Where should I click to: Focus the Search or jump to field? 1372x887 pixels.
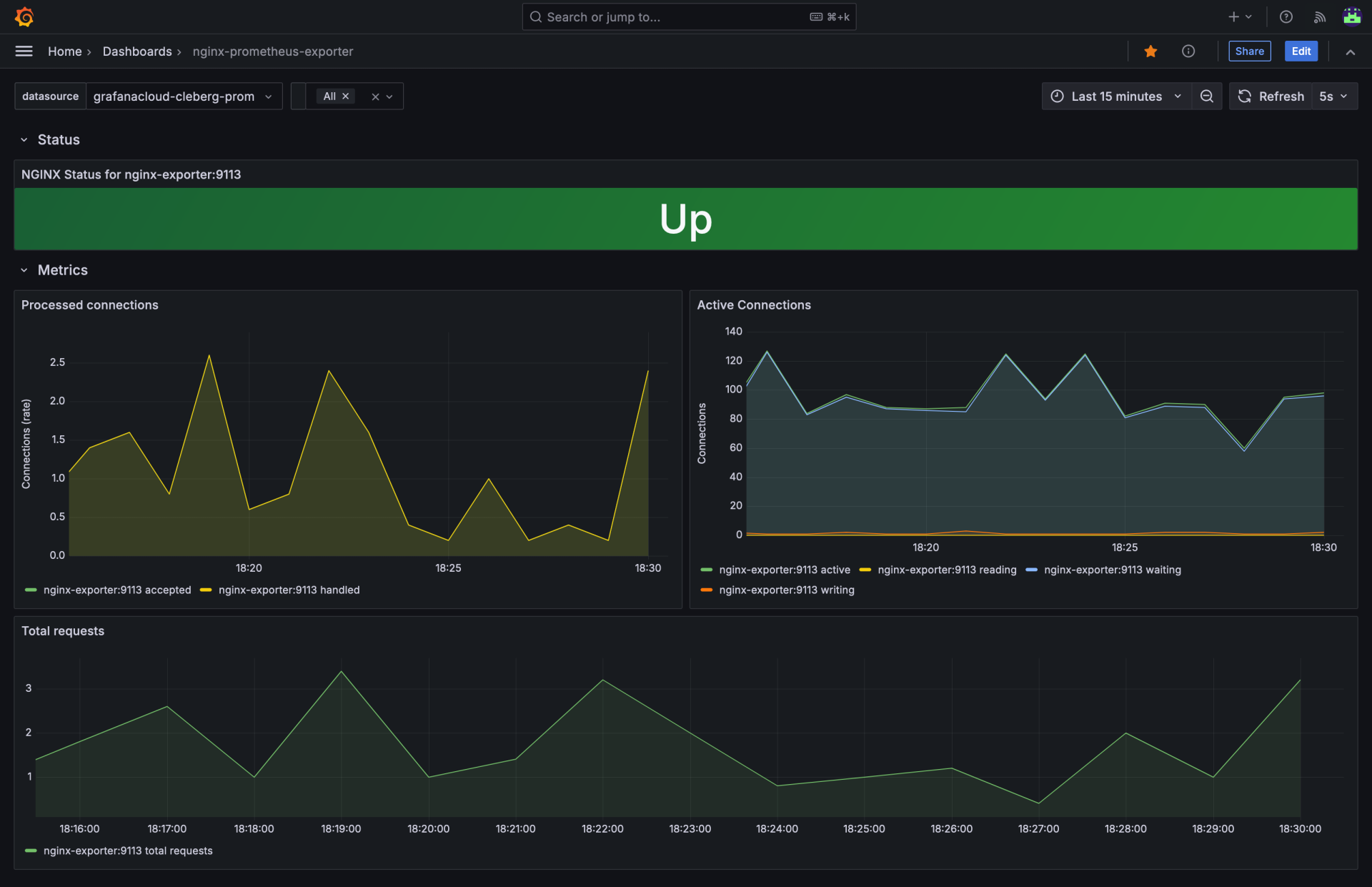pos(688,16)
